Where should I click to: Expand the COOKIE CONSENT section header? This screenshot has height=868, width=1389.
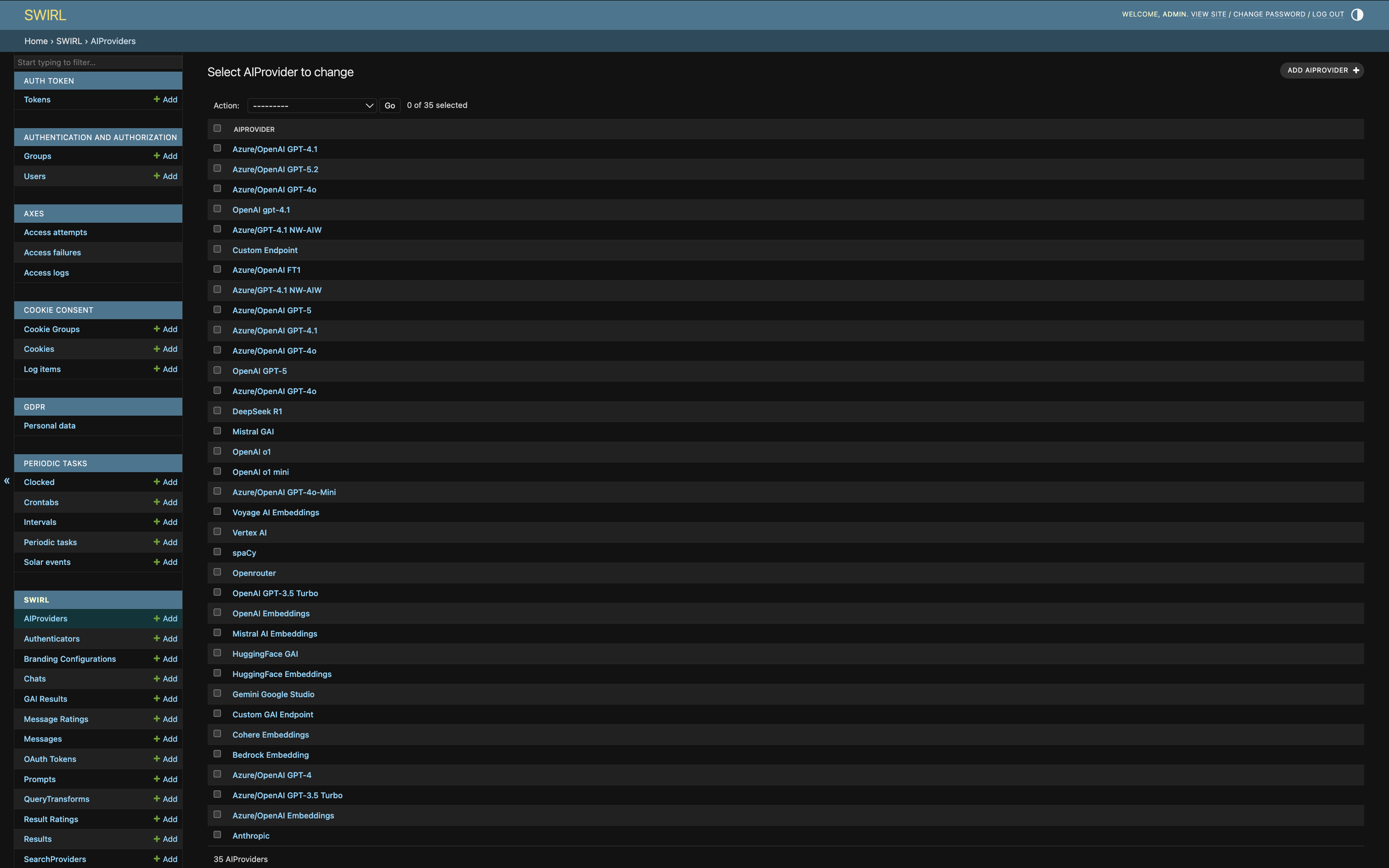coord(97,310)
